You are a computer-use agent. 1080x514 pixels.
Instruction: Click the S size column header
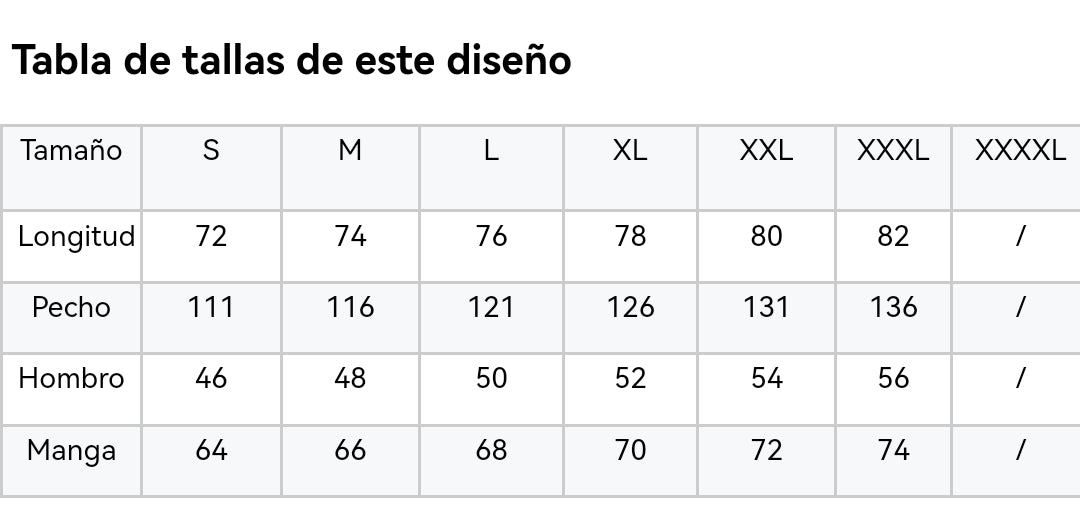tap(211, 151)
